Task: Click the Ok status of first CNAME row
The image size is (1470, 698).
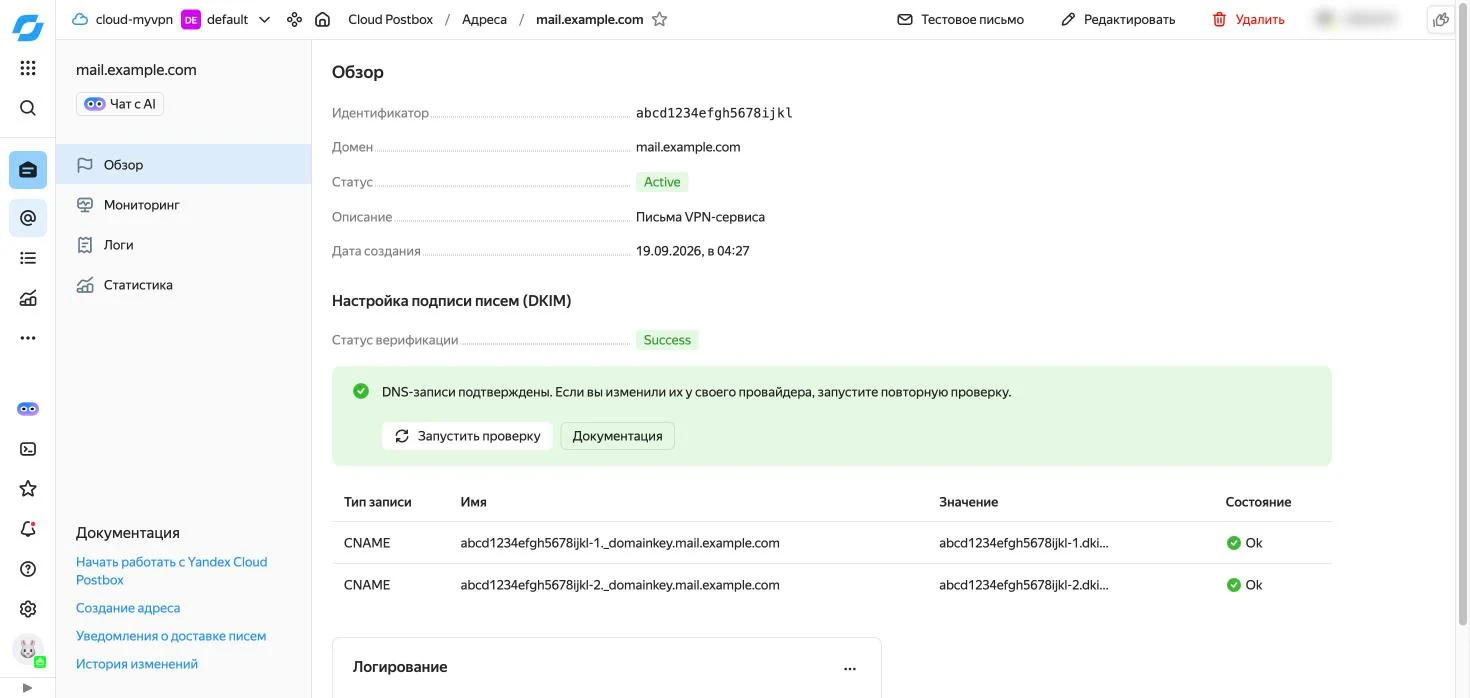Action: (1244, 543)
